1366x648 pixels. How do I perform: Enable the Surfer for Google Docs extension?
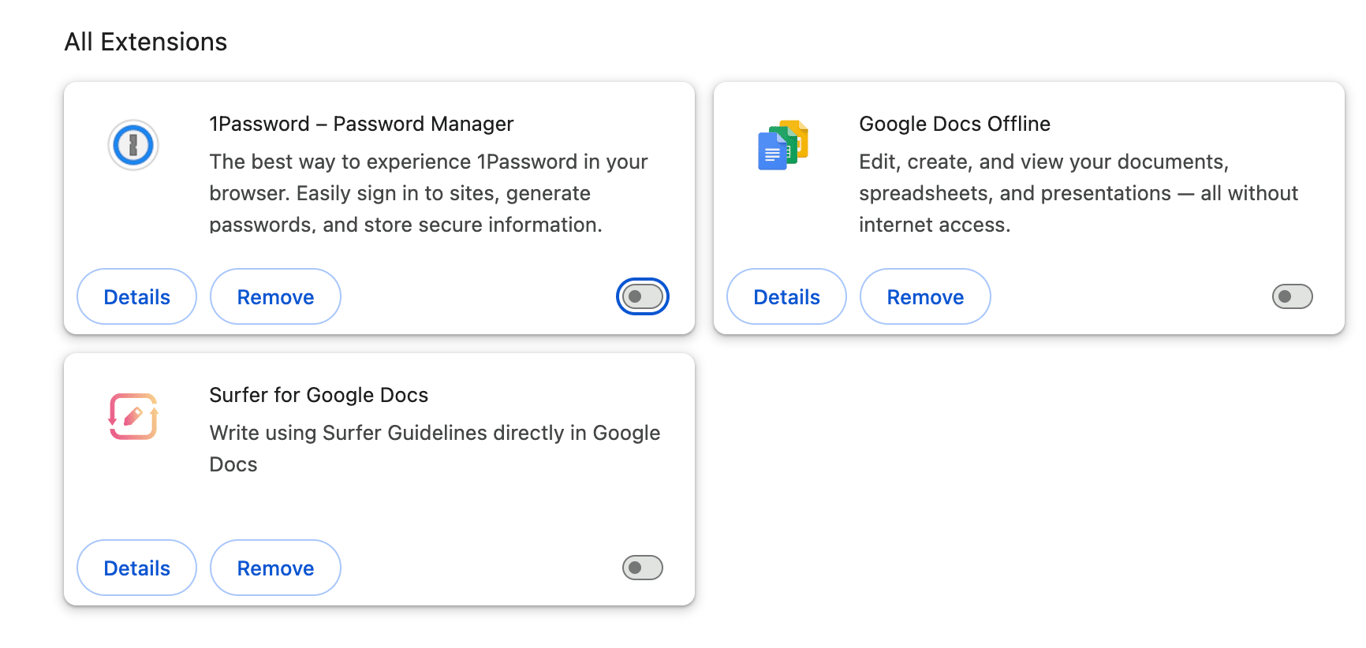tap(642, 567)
